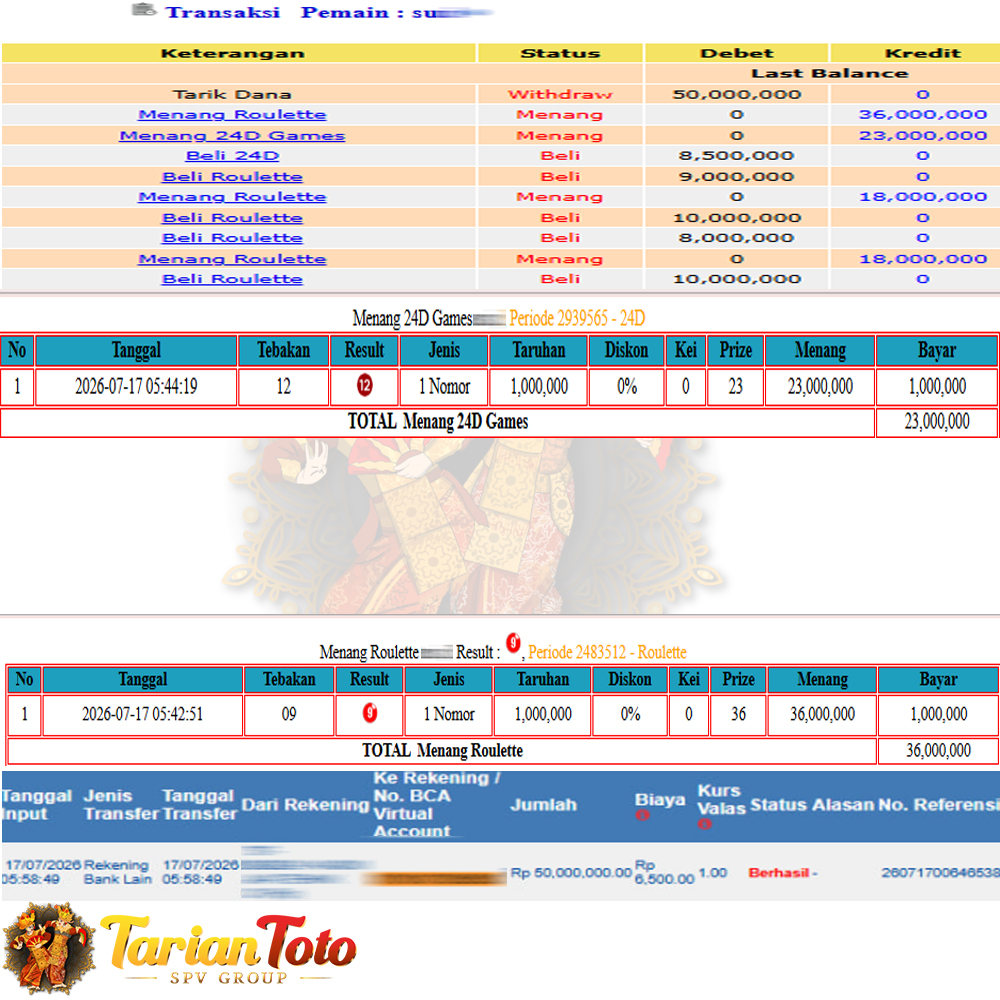Viewport: 1000px width, 1000px height.
Task: Click the Transaksi icon beside the title
Action: [x=143, y=10]
